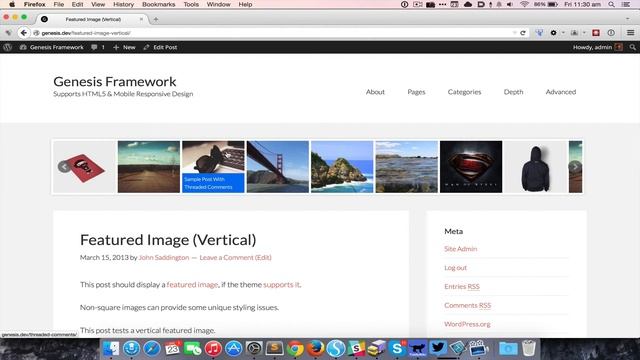Viewport: 640px width, 360px height.
Task: Open the Tools menu
Action: coord(191,4)
